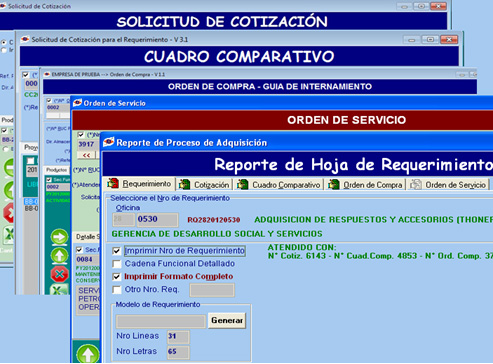This screenshot has width=493, height=364.
Task: Click the red X cancel icon
Action: point(59,274)
